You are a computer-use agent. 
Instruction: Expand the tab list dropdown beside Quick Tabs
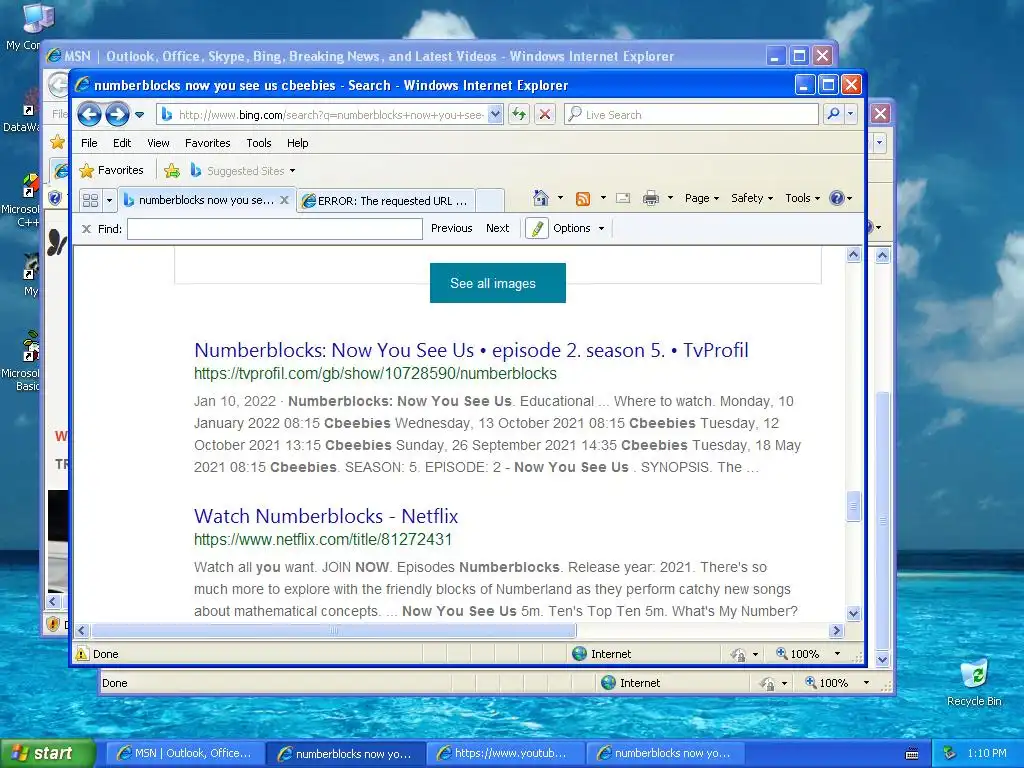coord(110,200)
